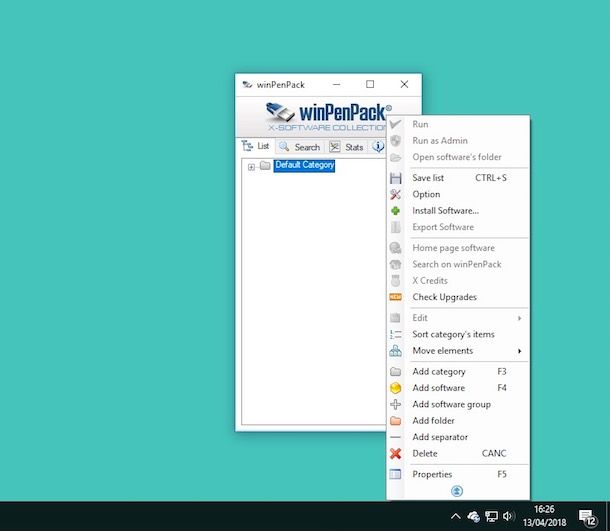
Task: Select Add folder menu item
Action: click(x=458, y=421)
